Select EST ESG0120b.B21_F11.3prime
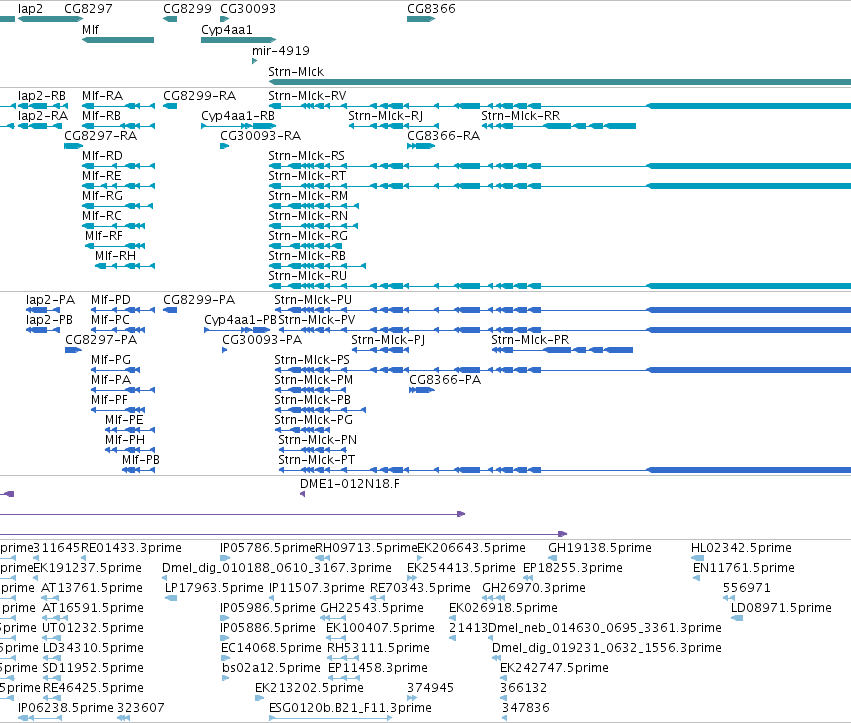Screen dimensions: 851x723 pos(350,708)
